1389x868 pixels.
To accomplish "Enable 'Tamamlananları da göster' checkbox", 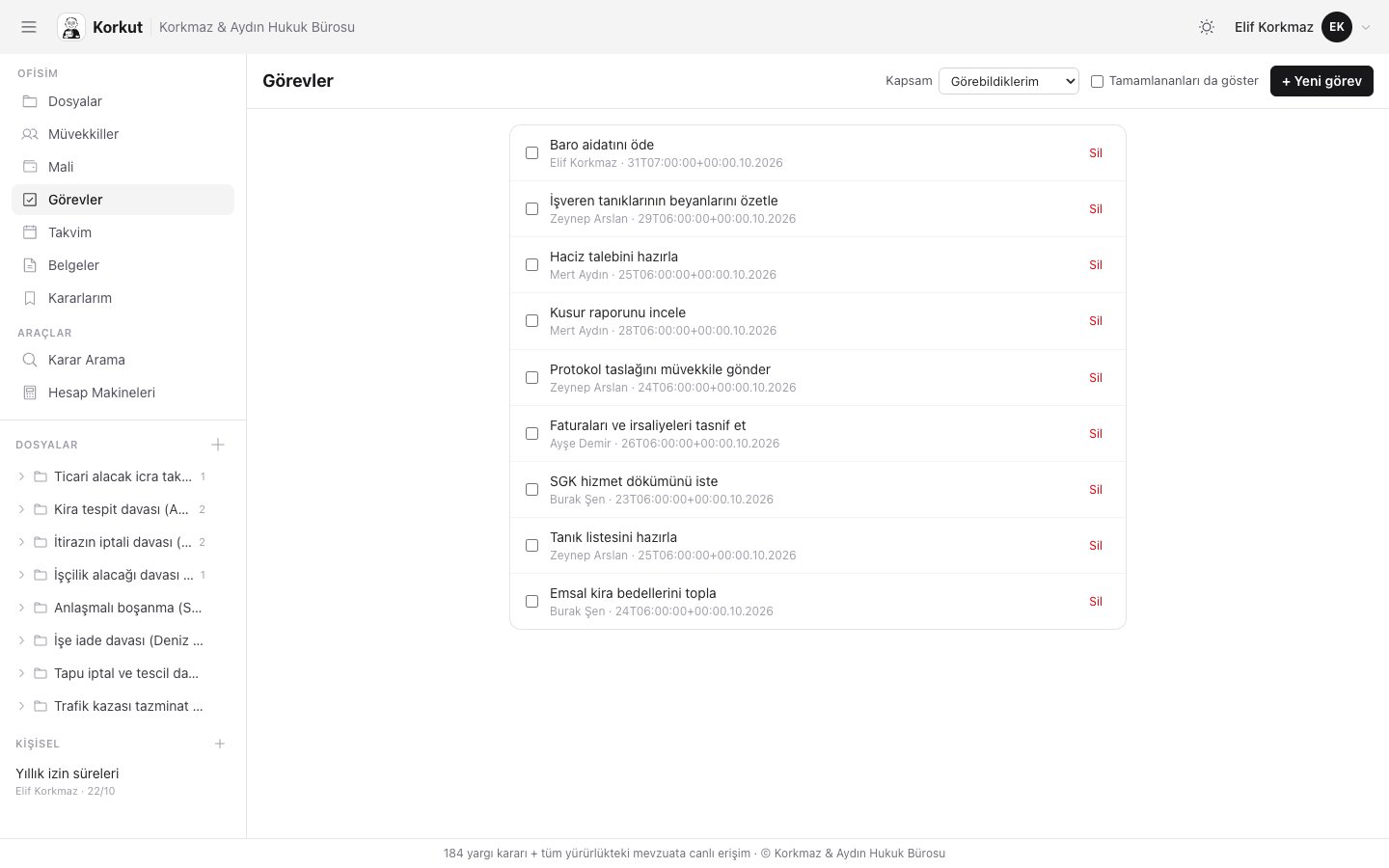I will tap(1097, 81).
